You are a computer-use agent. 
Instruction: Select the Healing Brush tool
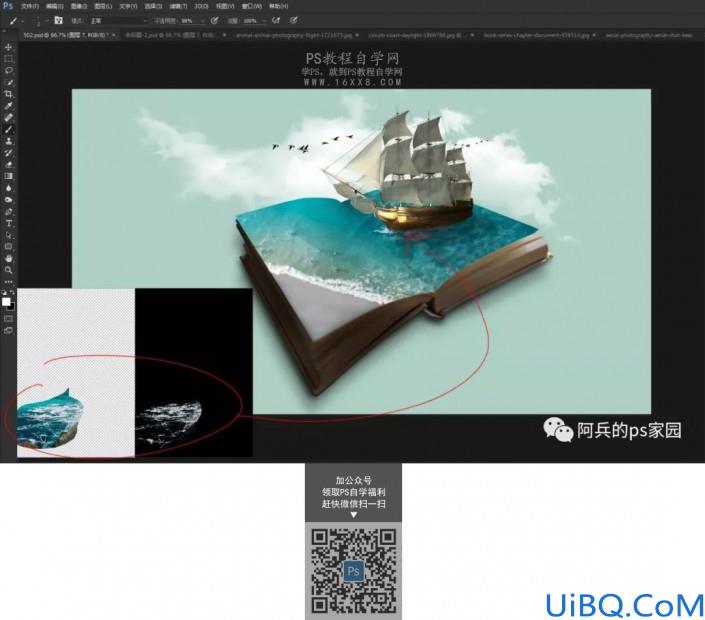pos(8,117)
